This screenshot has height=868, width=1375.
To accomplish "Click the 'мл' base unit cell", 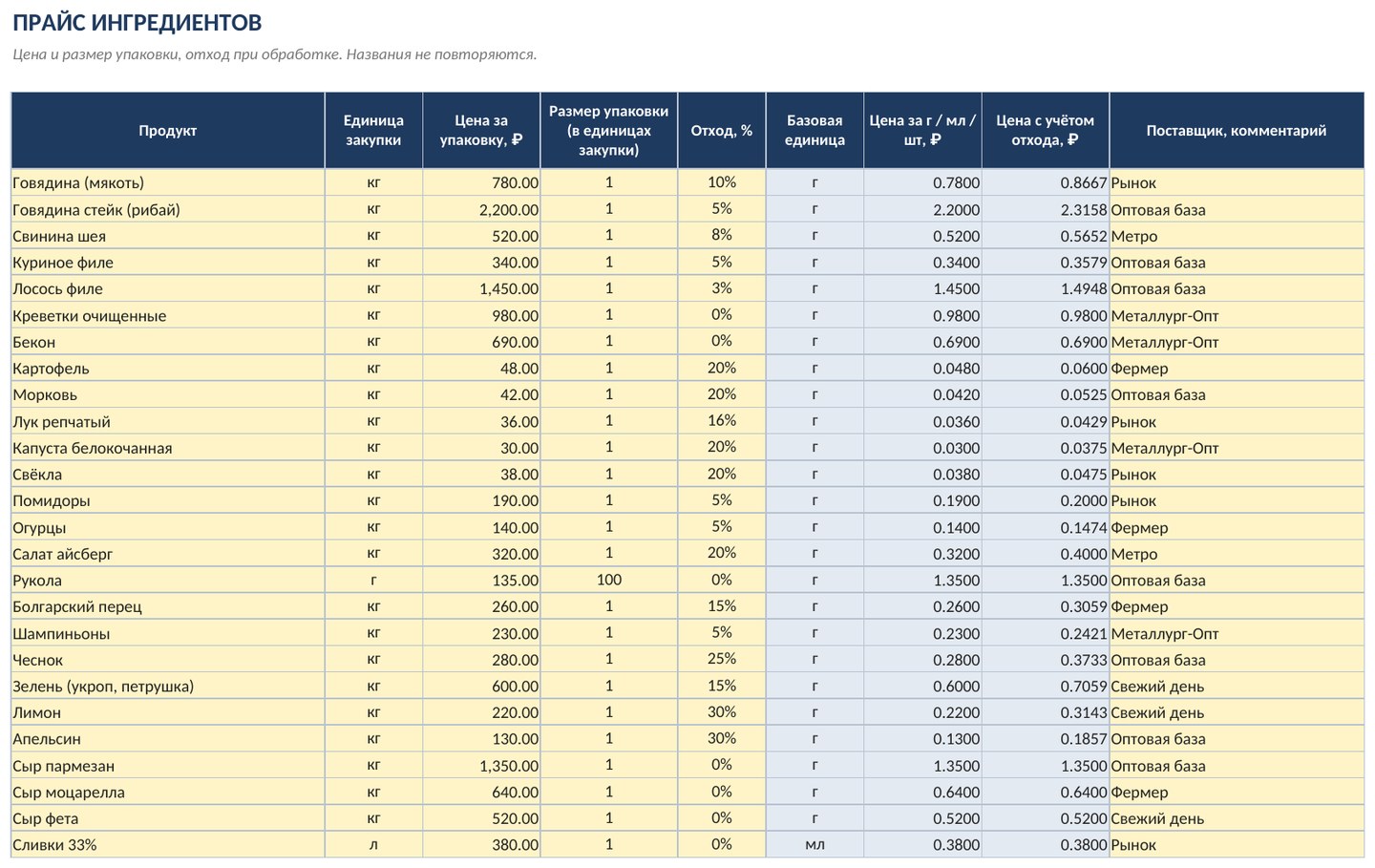I will [814, 845].
